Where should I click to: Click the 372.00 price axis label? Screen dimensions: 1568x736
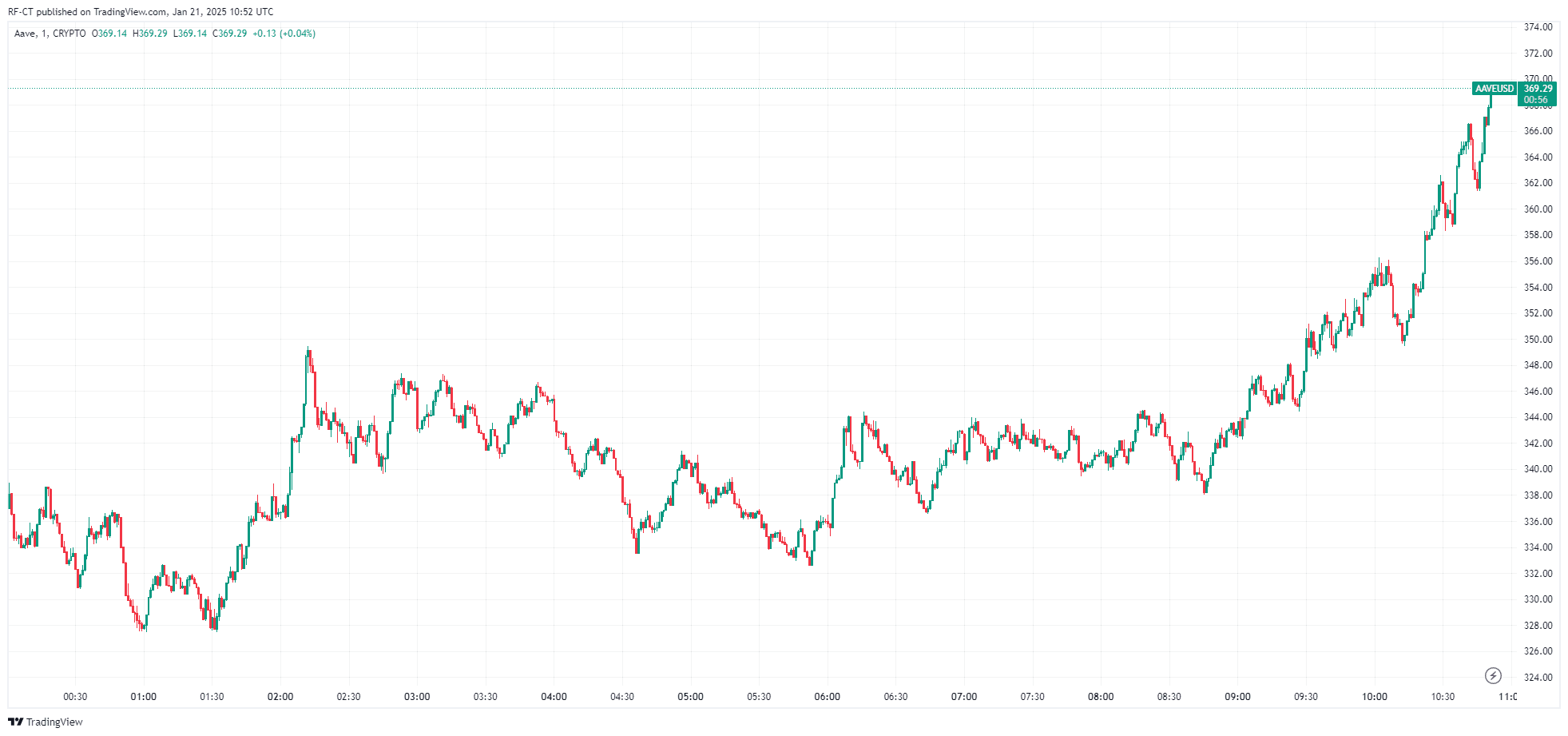(x=1538, y=54)
